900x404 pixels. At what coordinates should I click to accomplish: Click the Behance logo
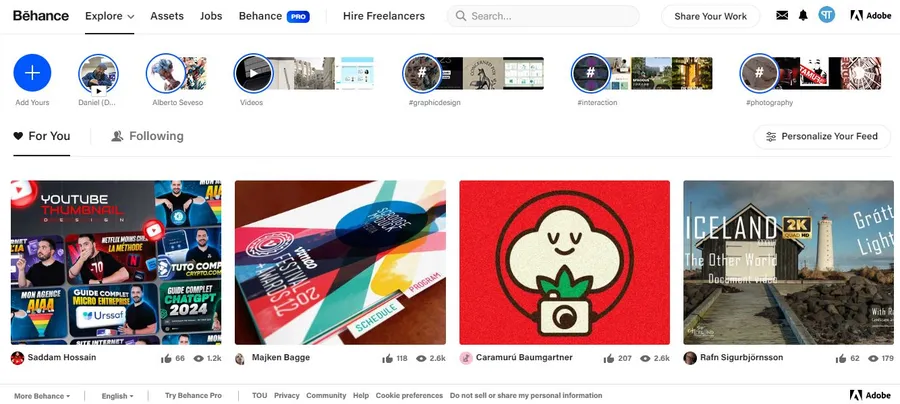point(41,16)
